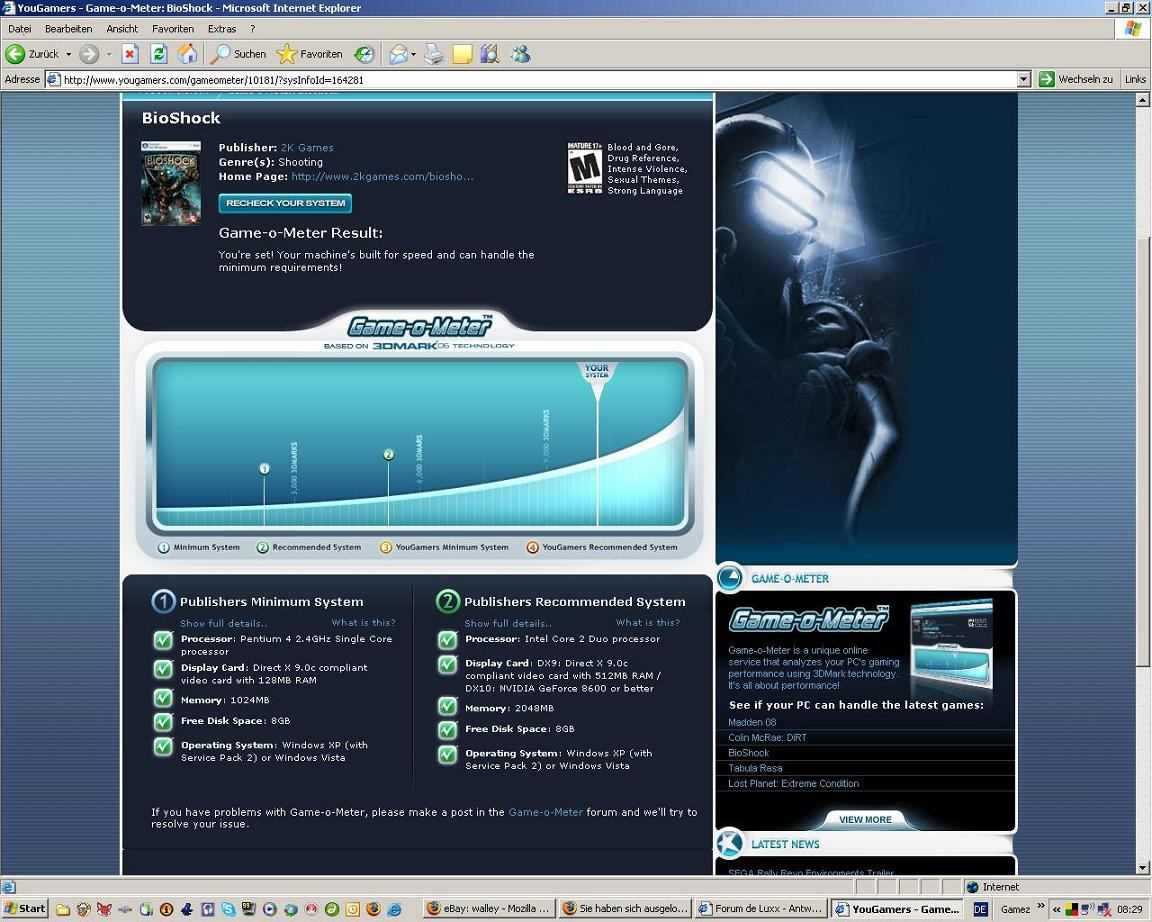Image resolution: width=1152 pixels, height=922 pixels.
Task: Go to the home page icon
Action: click(x=187, y=54)
